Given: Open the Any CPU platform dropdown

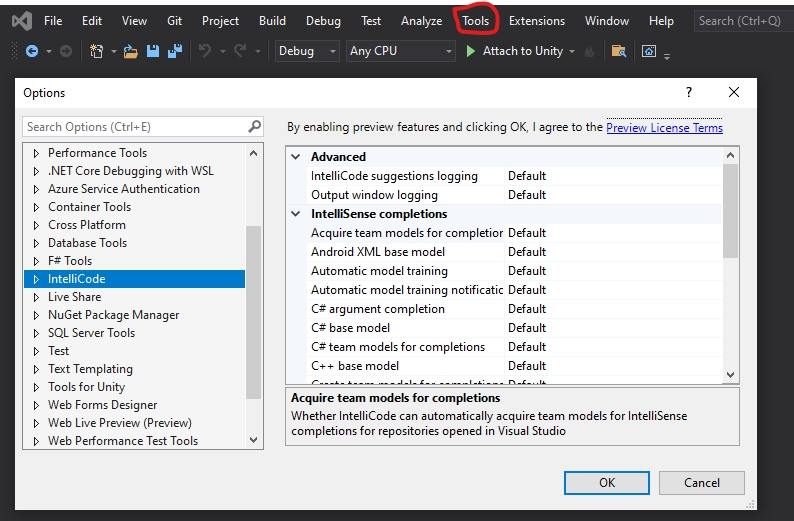Looking at the screenshot, I should point(400,51).
